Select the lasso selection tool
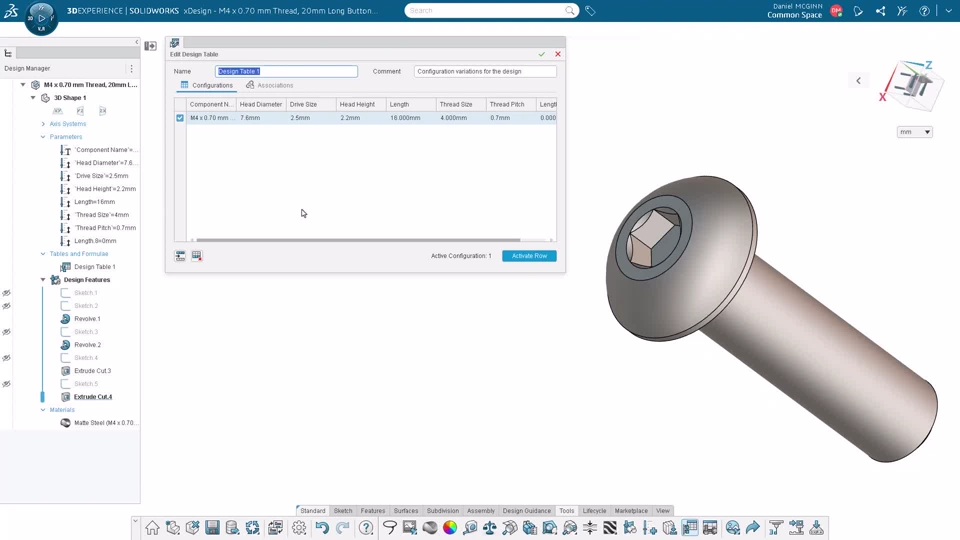 (x=390, y=528)
